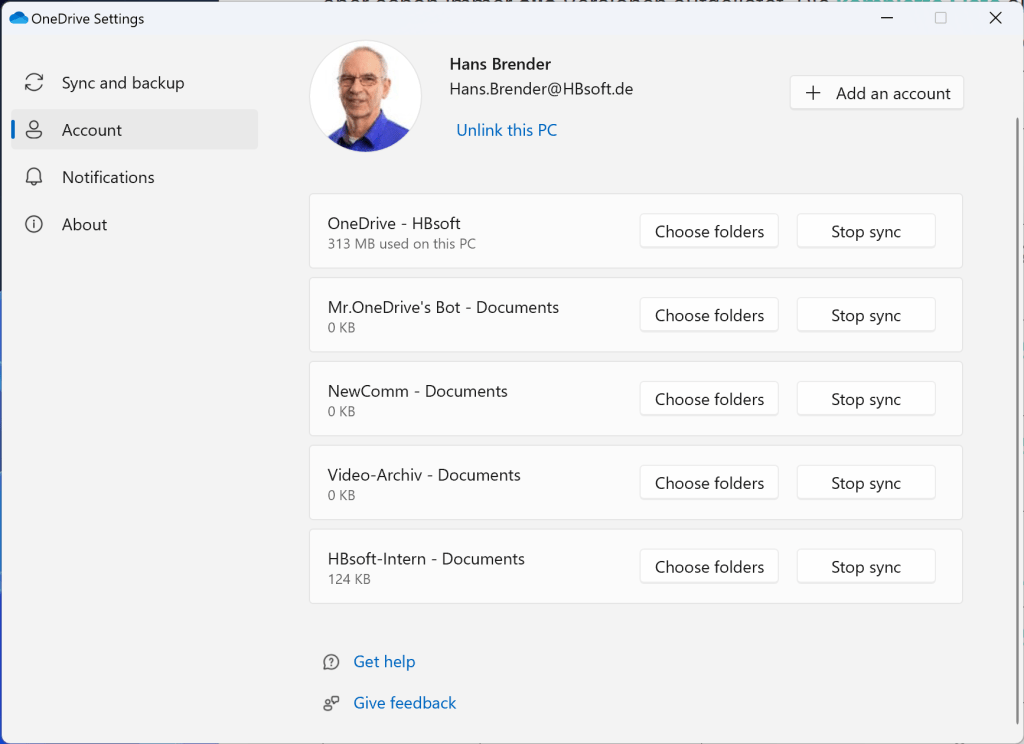Screen dimensions: 1024x744
Task: Open the Get help link
Action: 384,662
